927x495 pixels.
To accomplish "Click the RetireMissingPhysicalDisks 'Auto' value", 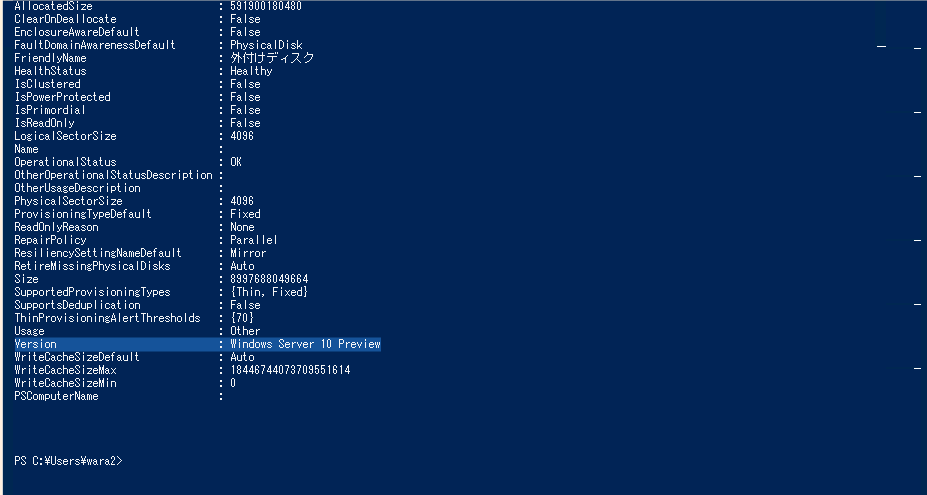I will pos(242,266).
